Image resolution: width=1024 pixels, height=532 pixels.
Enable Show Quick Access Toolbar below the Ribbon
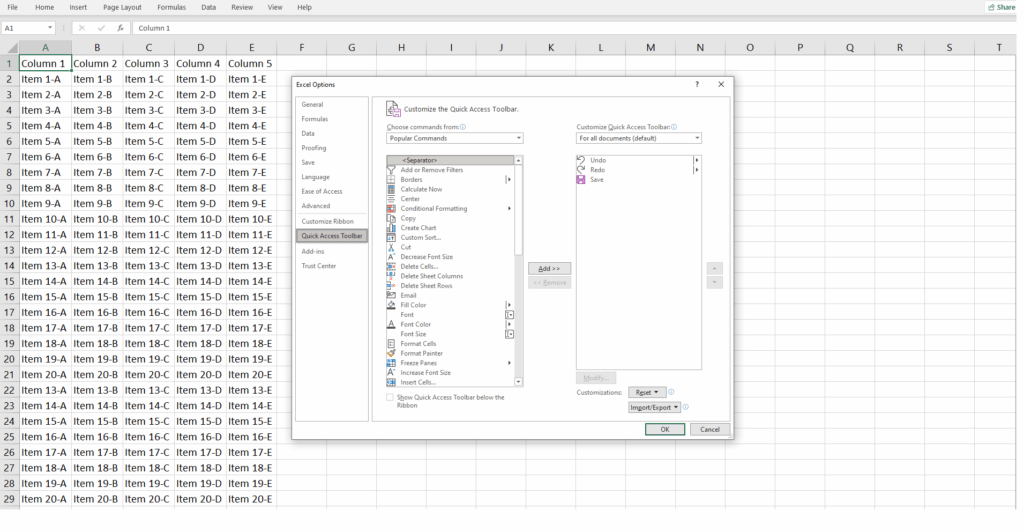coord(391,397)
